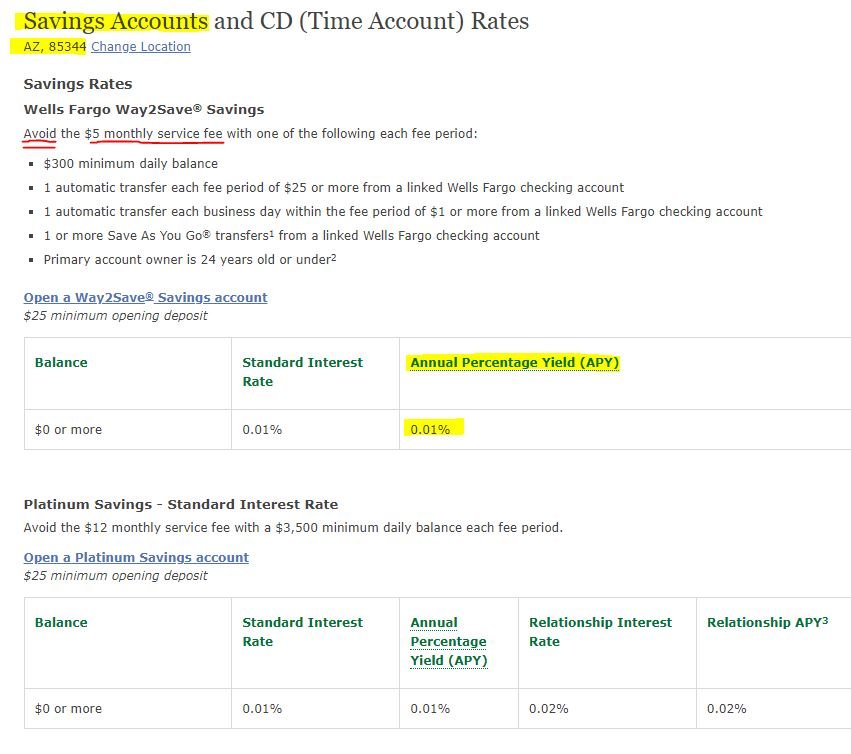Click the $300 minimum daily balance bullet
Image resolution: width=851 pixels, height=754 pixels.
131,164
